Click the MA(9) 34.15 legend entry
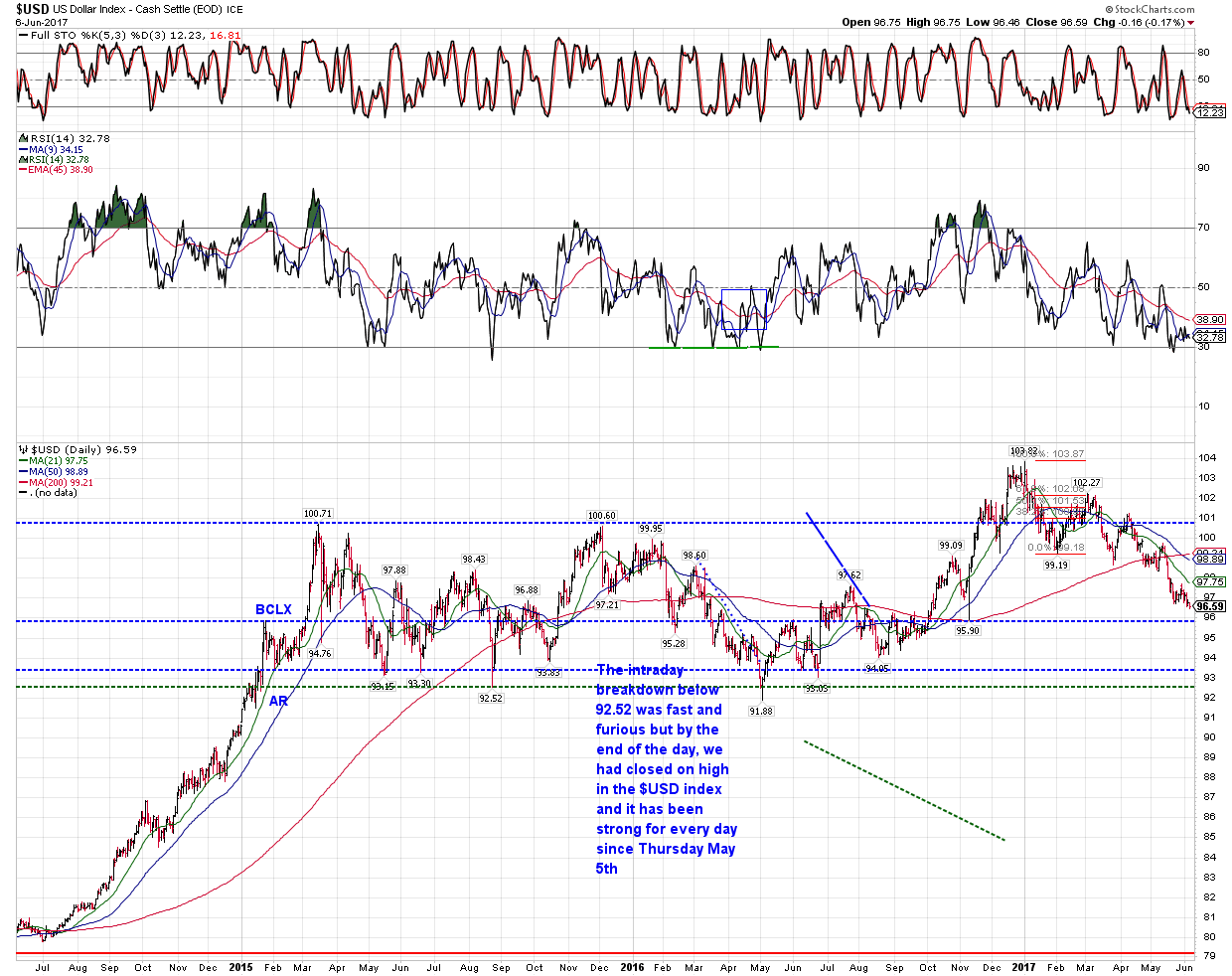1232x976 pixels. coord(54,149)
